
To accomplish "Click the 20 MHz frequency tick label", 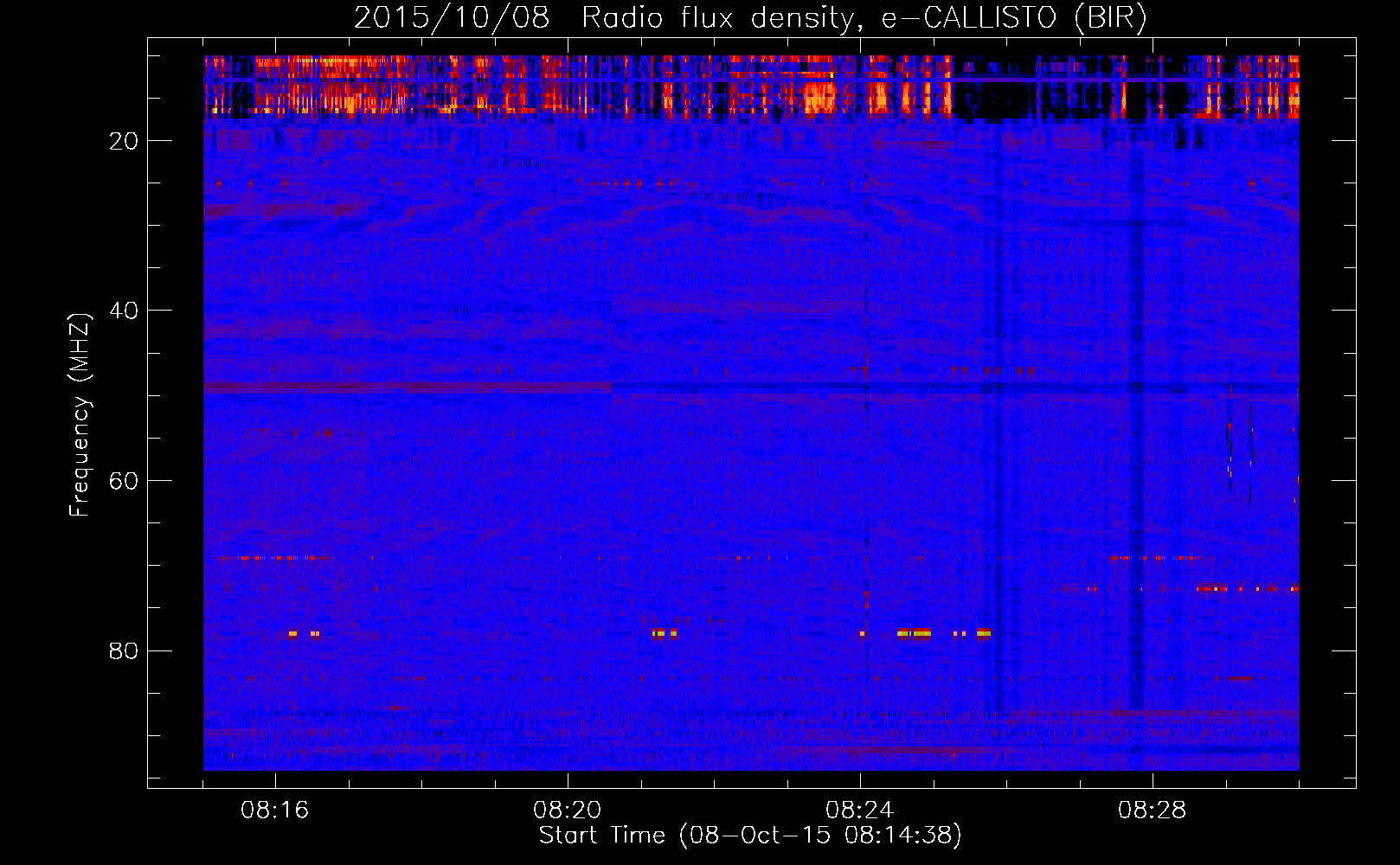I will coord(124,141).
